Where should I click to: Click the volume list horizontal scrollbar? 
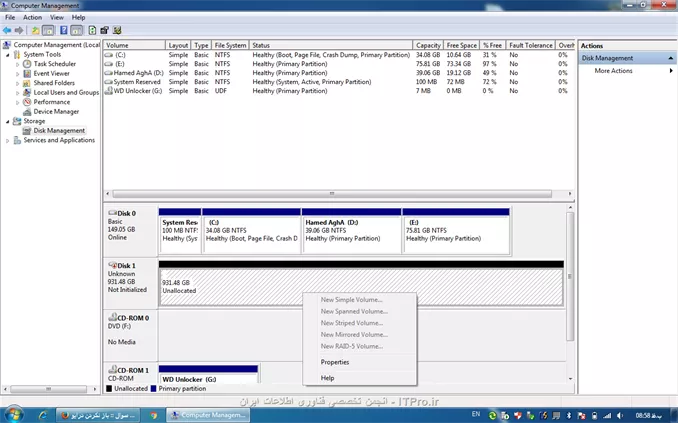tap(332, 194)
